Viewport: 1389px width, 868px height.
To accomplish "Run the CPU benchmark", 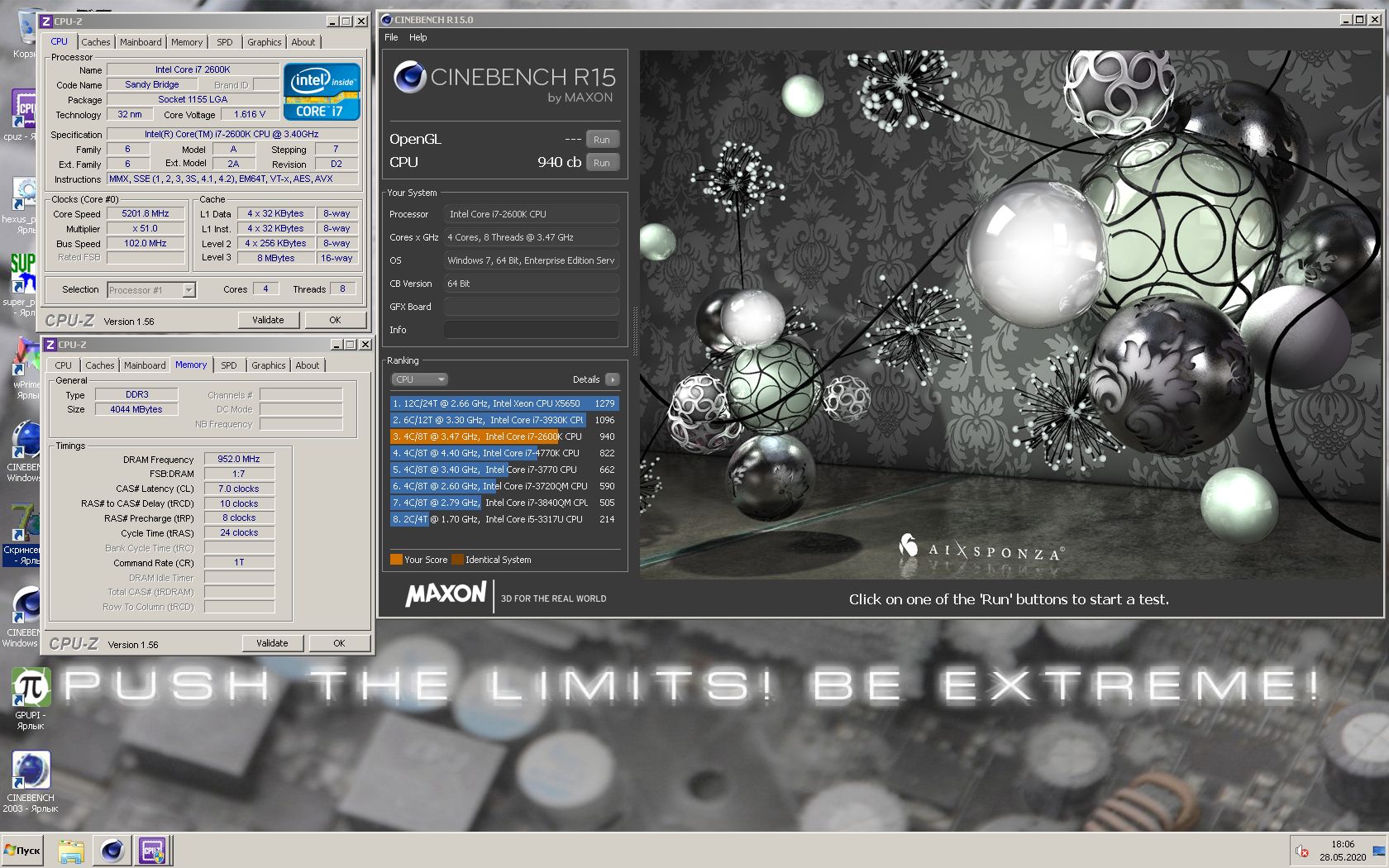I will pyautogui.click(x=602, y=163).
